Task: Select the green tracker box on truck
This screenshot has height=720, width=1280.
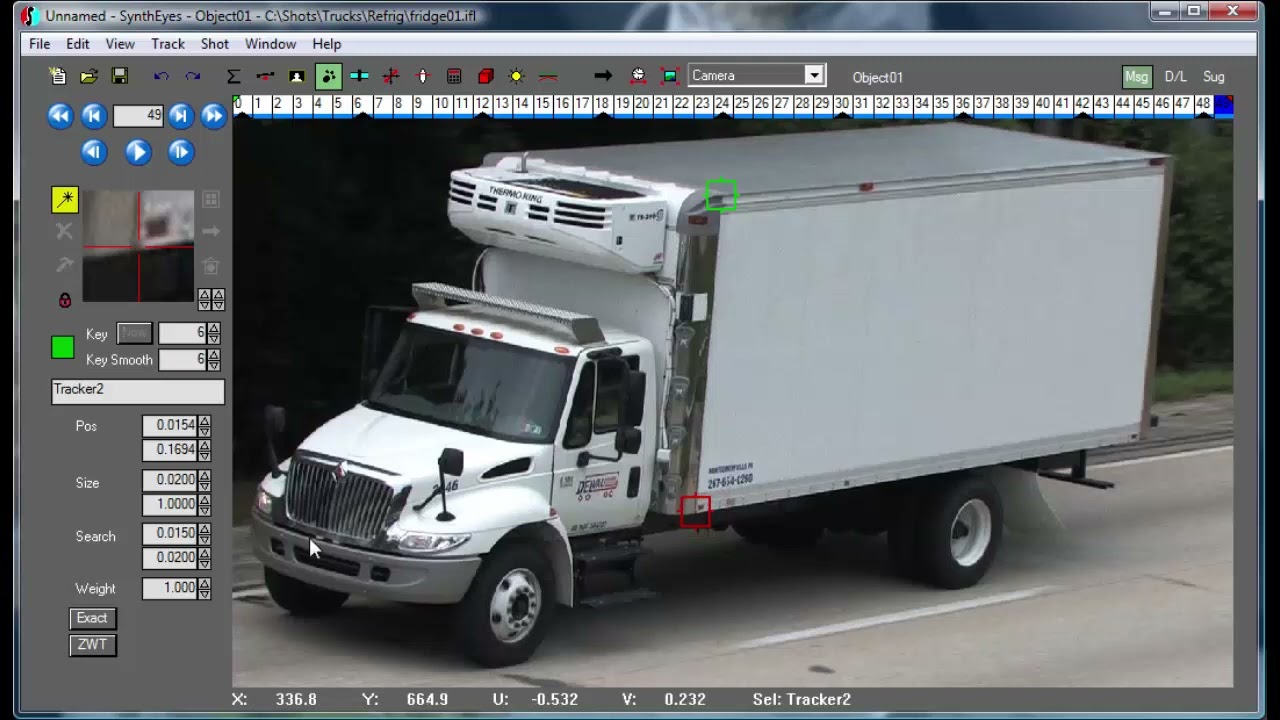Action: pos(721,195)
